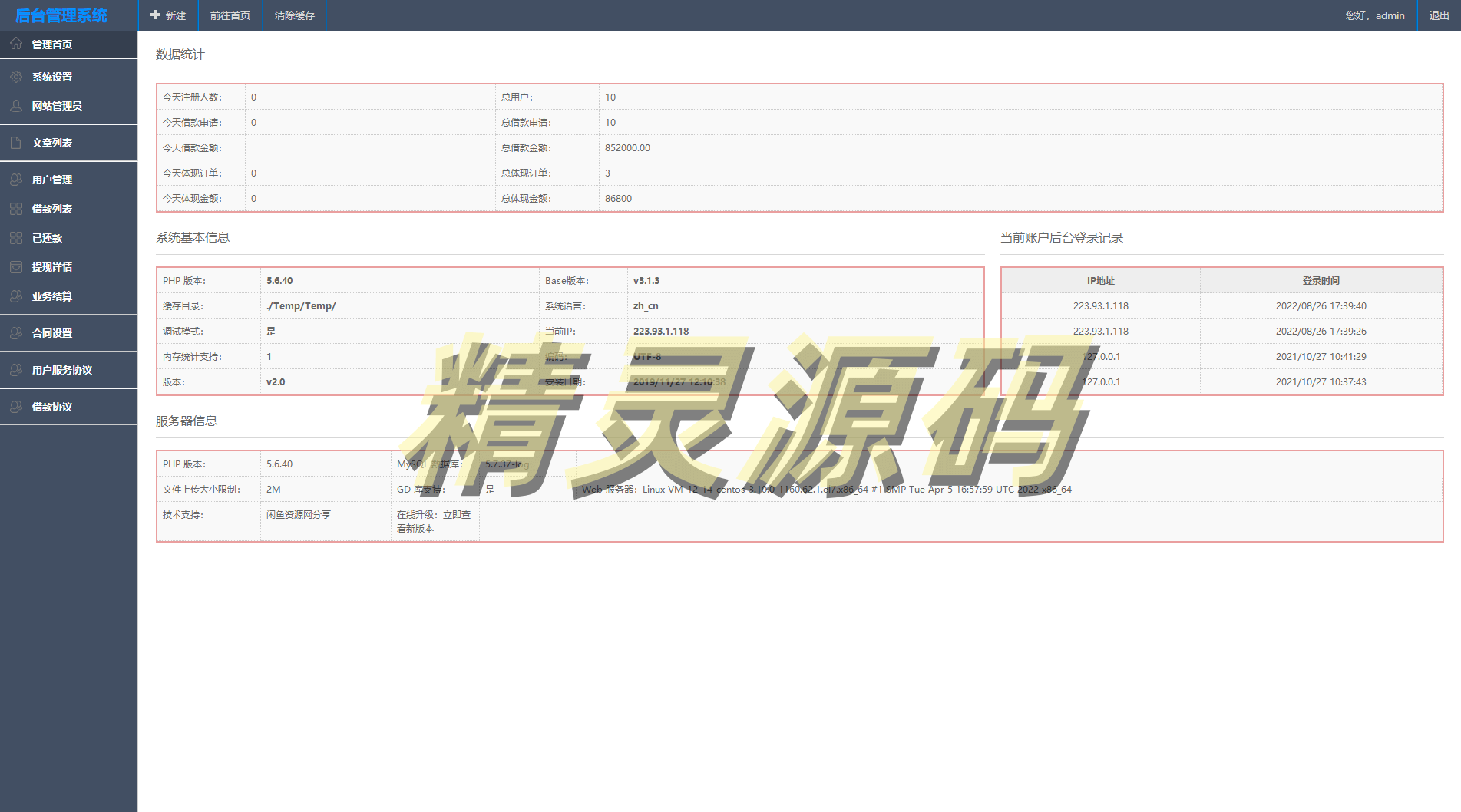Open 业务结算 in the sidebar
This screenshot has height=812, width=1461.
tap(52, 296)
